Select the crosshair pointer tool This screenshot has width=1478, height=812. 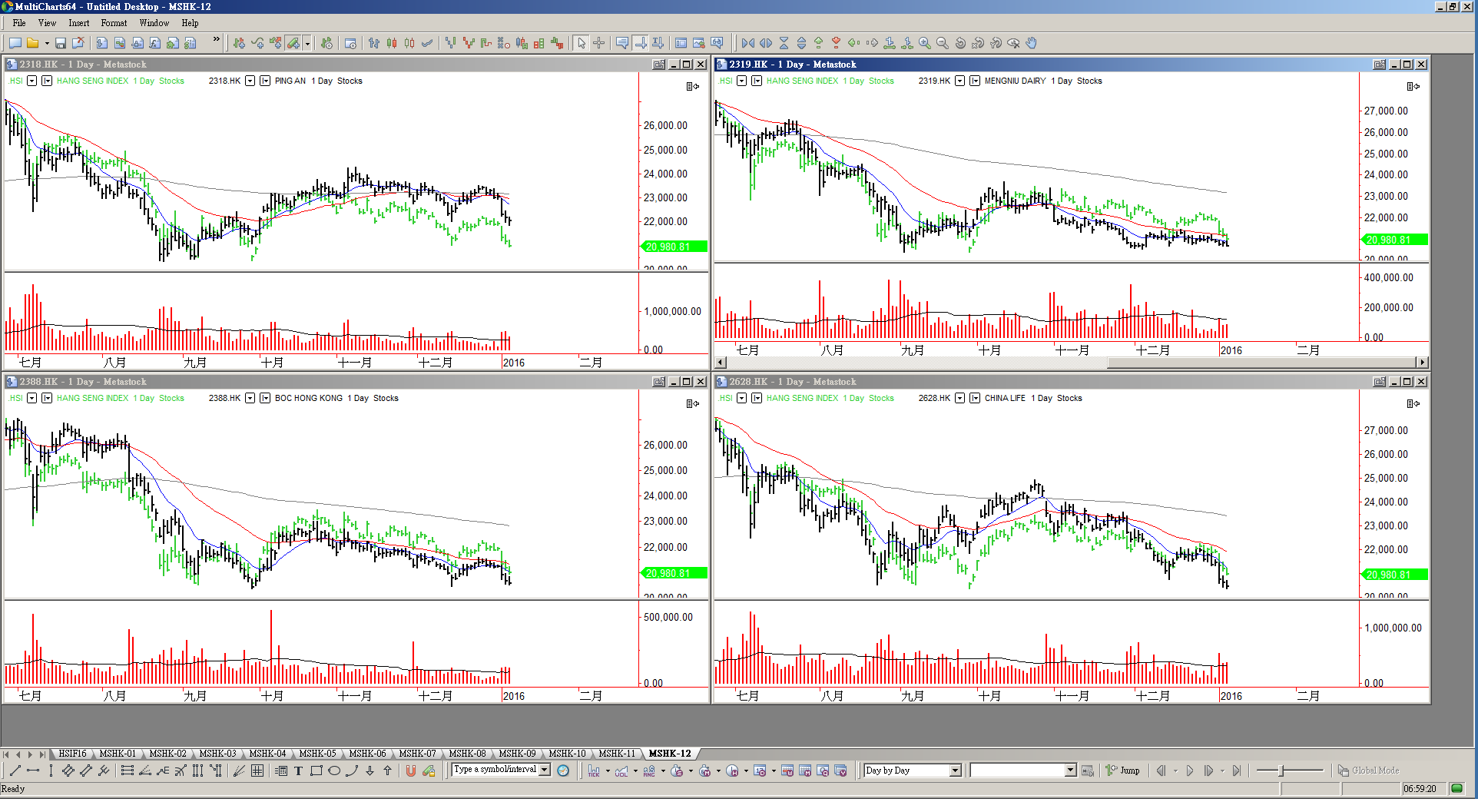599,43
